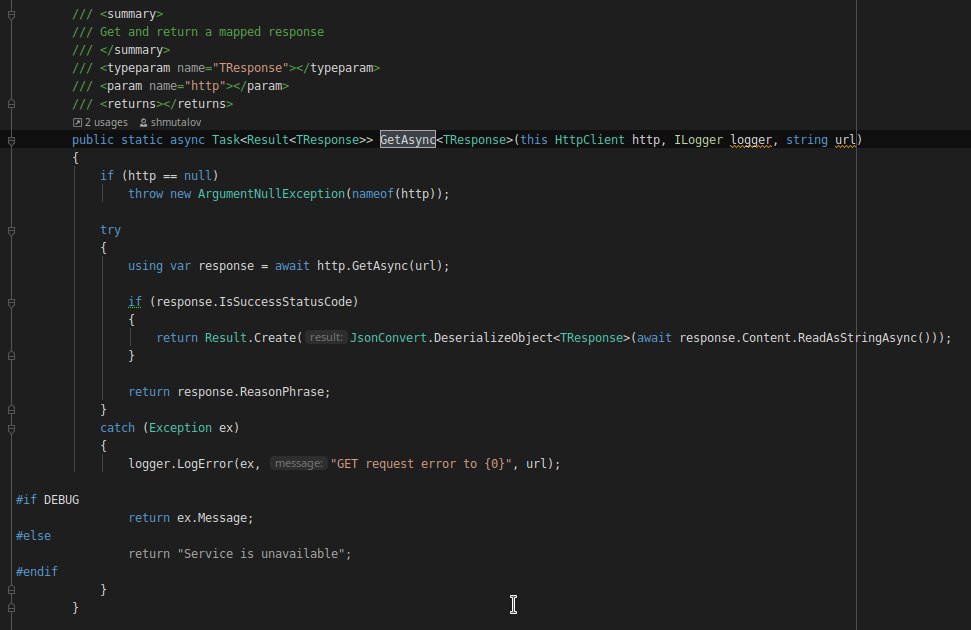Click the 'message:' parameter inlay hint

tap(298, 463)
